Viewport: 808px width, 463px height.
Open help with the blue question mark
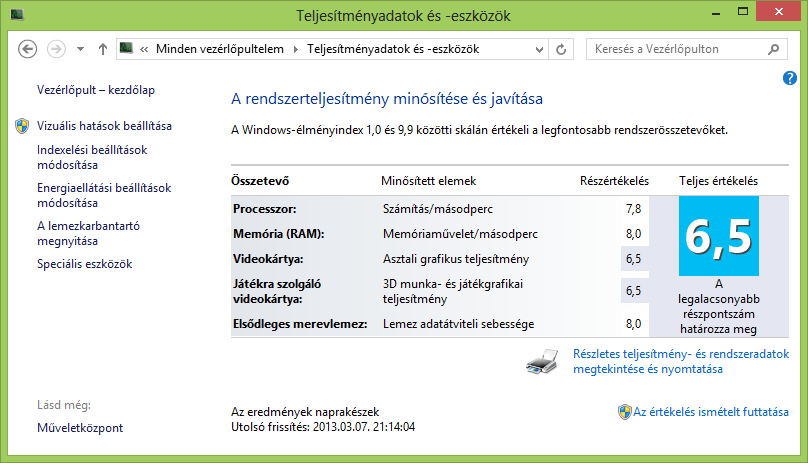[x=789, y=78]
